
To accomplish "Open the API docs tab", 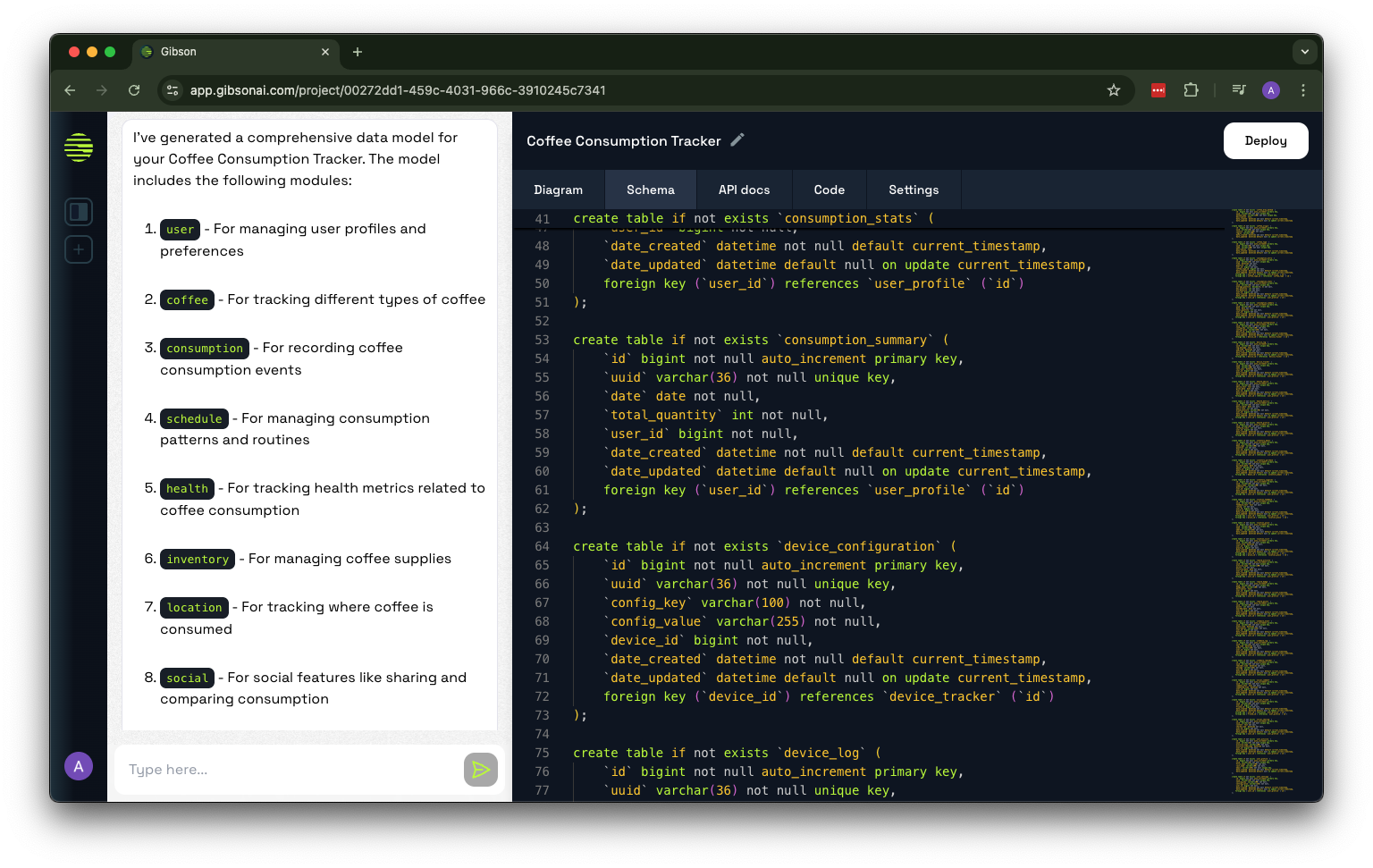I will 745,190.
